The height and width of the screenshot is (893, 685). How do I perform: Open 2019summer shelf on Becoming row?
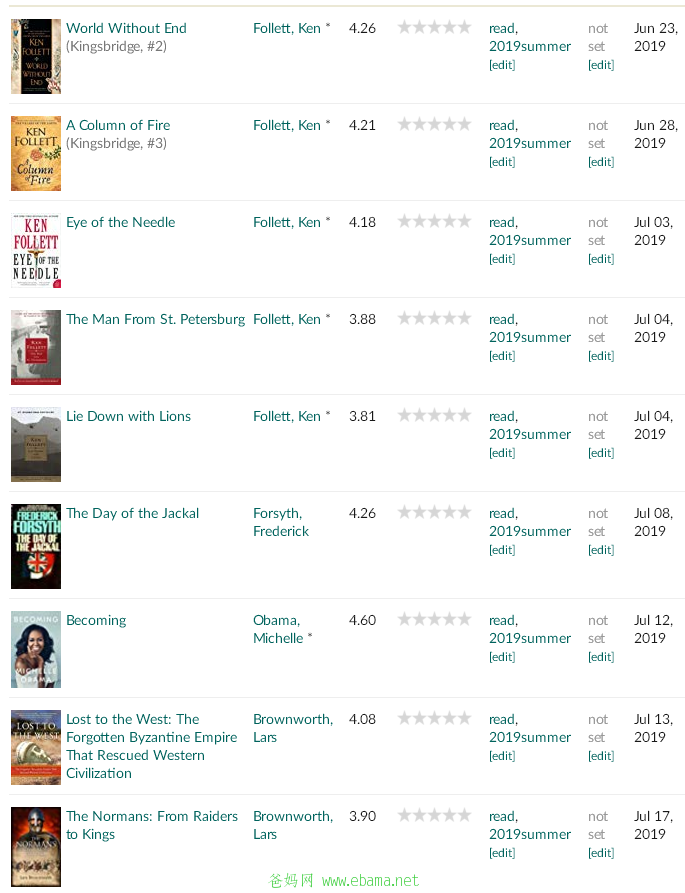(x=530, y=638)
